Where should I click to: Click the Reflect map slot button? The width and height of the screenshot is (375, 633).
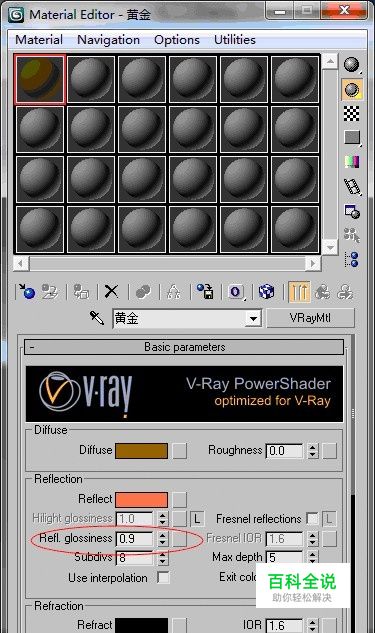pos(180,499)
